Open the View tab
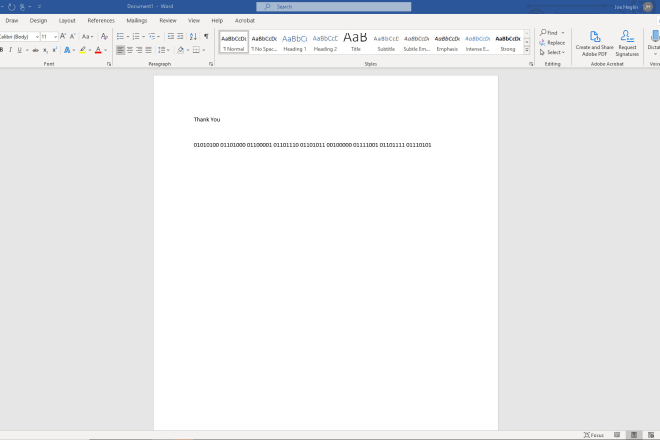Screen dimensions: 660x440 coord(194,20)
